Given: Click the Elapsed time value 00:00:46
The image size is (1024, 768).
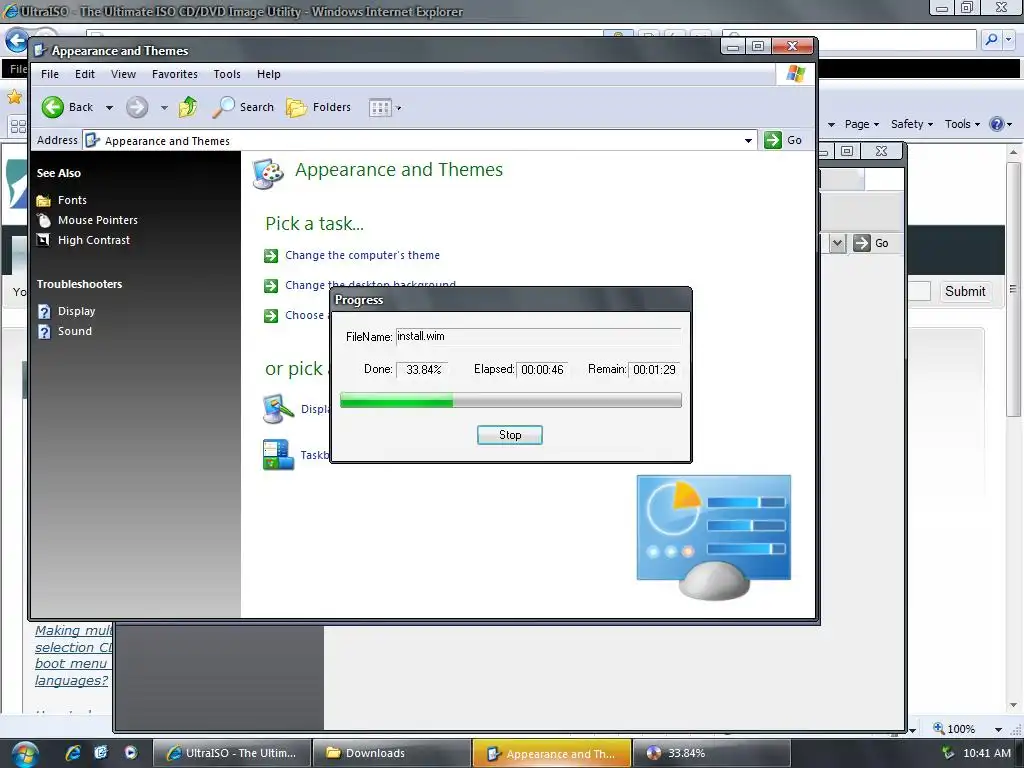Looking at the screenshot, I should point(542,370).
